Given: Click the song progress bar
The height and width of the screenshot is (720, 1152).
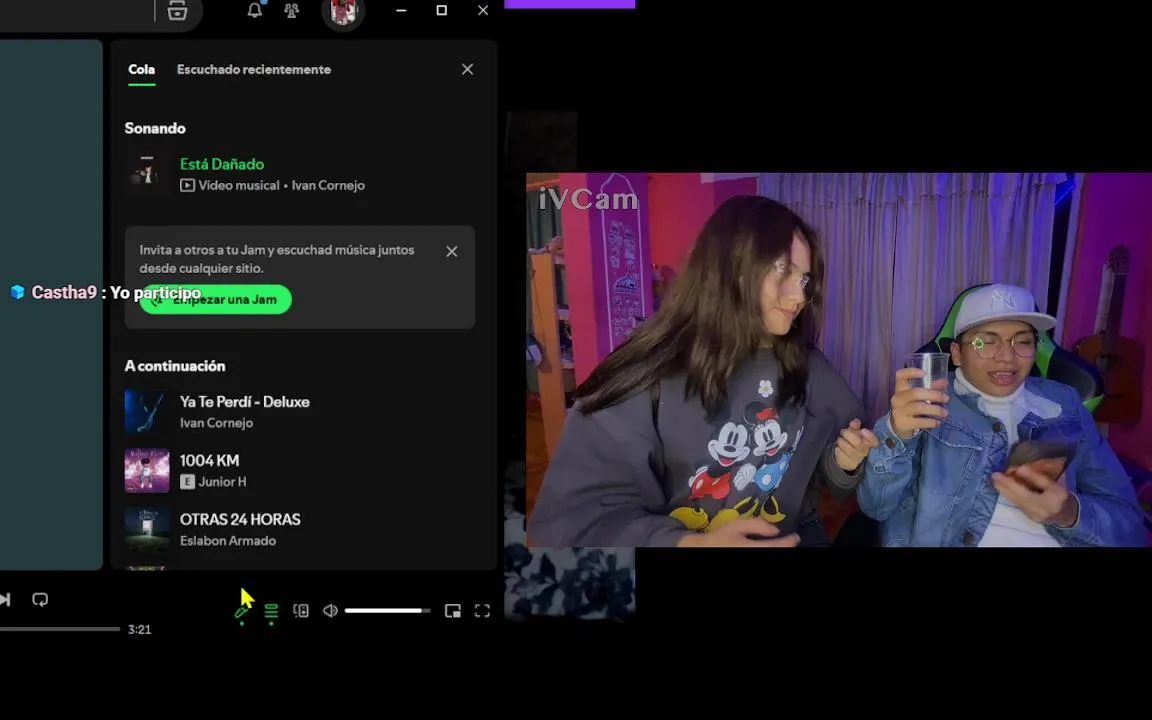Looking at the screenshot, I should coord(60,629).
